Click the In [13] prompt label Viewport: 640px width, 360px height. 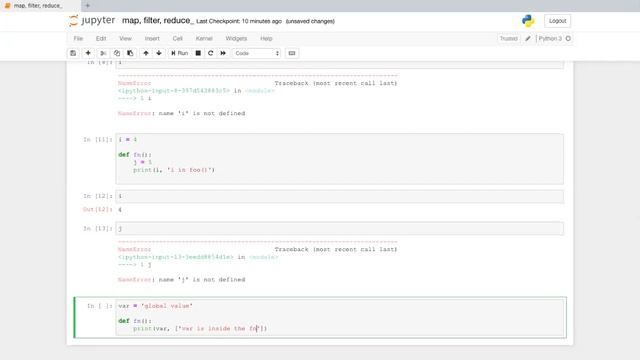[x=97, y=229]
